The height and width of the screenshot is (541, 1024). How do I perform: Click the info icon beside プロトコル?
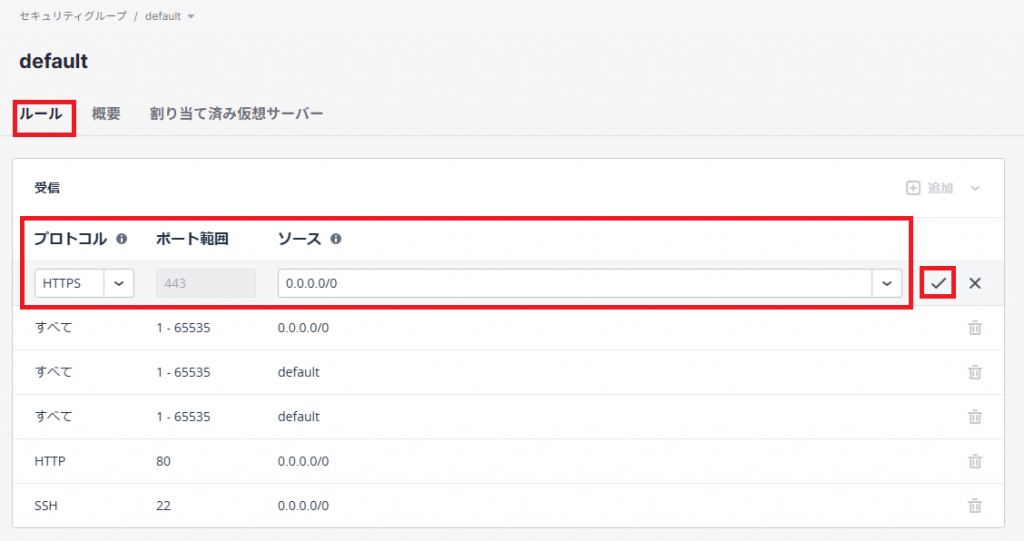click(122, 239)
